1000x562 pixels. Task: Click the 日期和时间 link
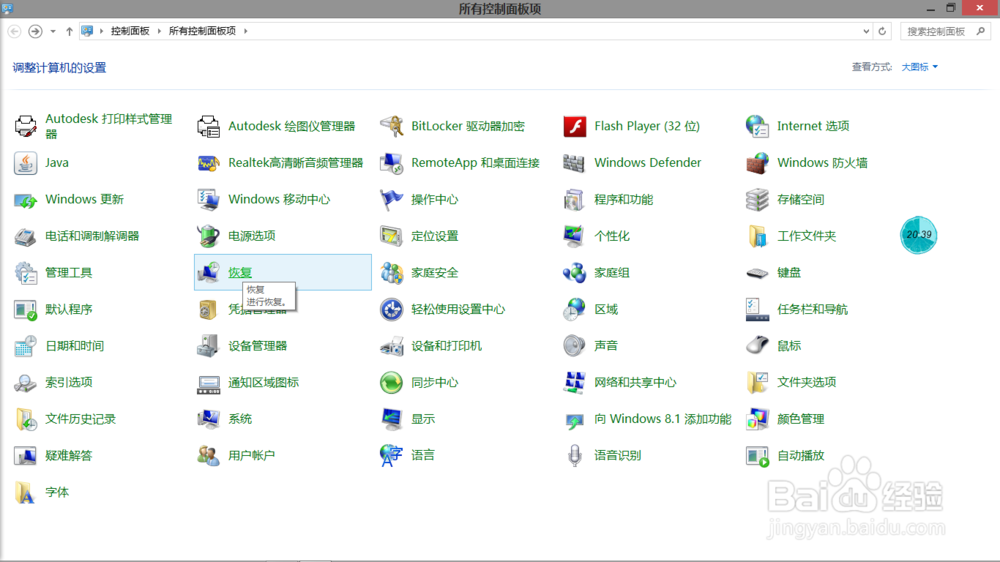[75, 346]
